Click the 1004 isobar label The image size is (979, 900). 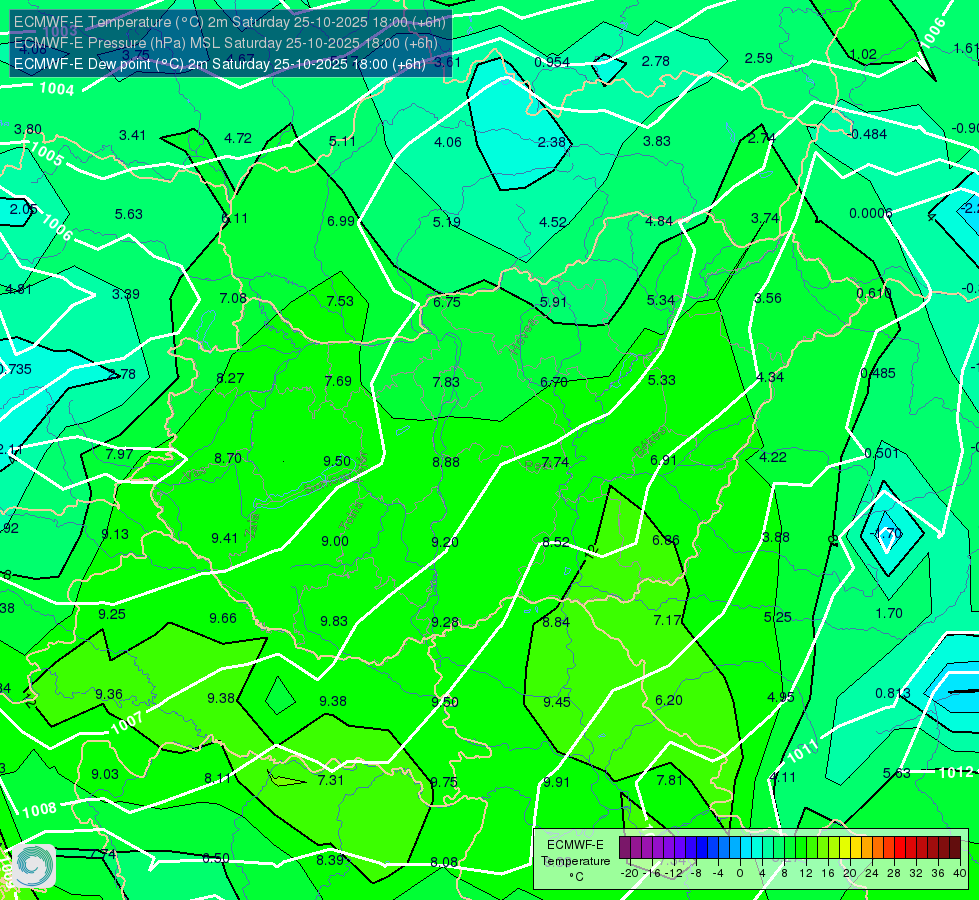pyautogui.click(x=57, y=89)
